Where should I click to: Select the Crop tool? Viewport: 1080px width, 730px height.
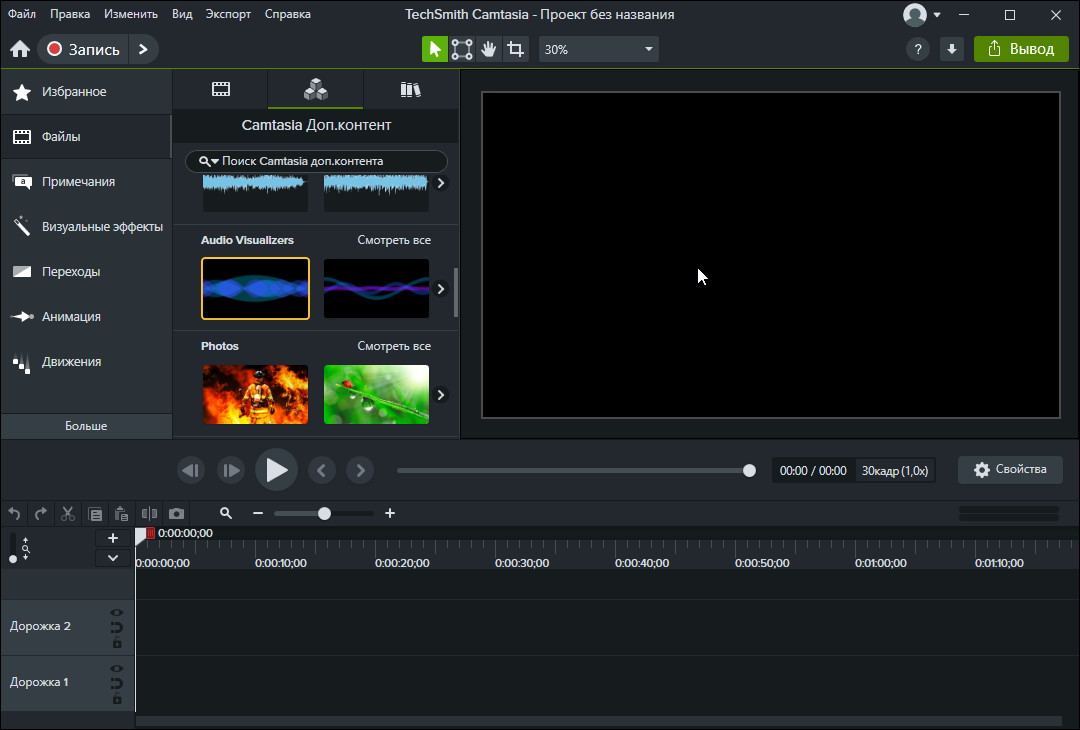[515, 49]
